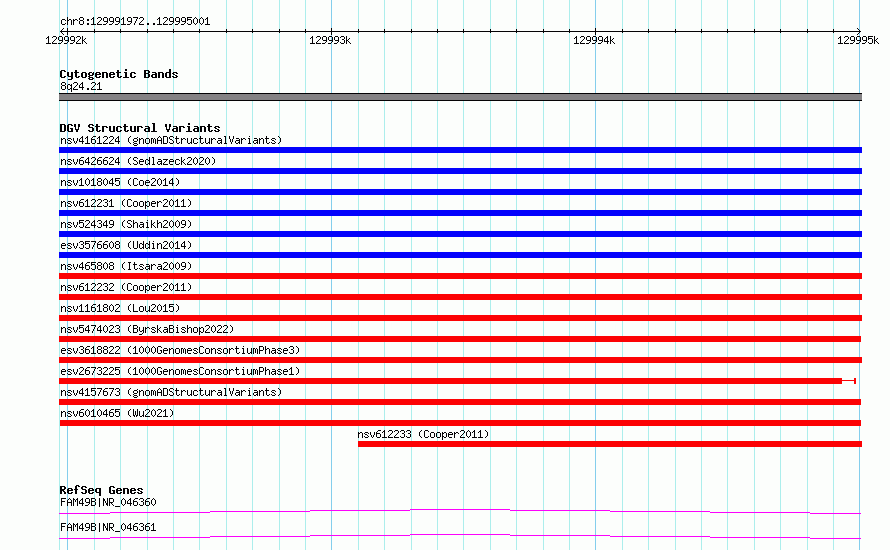Click the red bar under nsv465808

(x=460, y=276)
